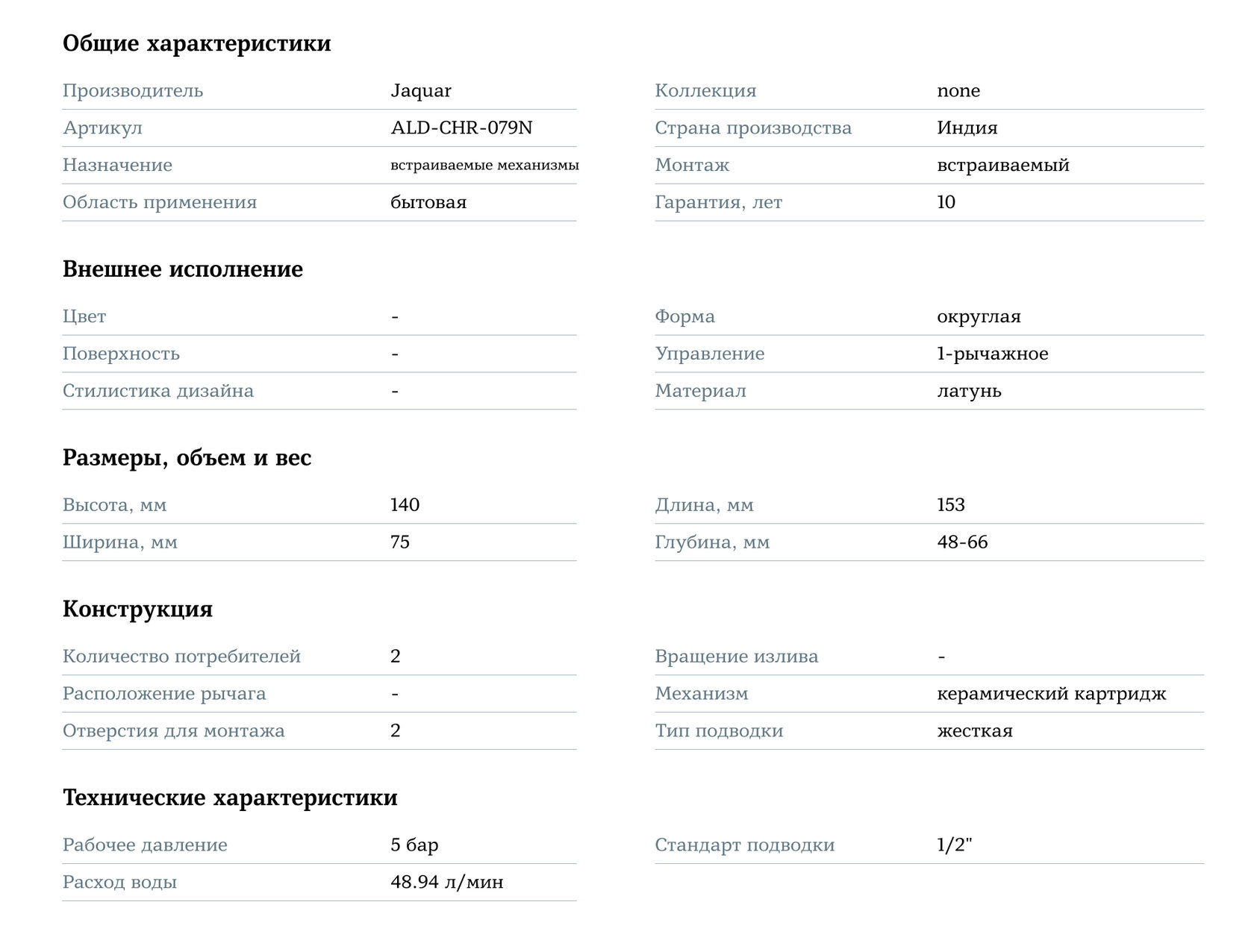This screenshot has height=952, width=1254.
Task: Select the value "встраиваемые механизмы"
Action: coord(484,165)
